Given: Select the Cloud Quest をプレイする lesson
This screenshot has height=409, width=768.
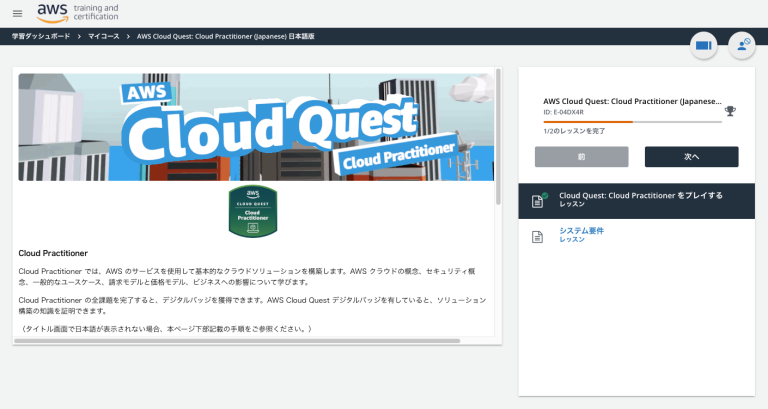Looking at the screenshot, I should click(x=637, y=201).
